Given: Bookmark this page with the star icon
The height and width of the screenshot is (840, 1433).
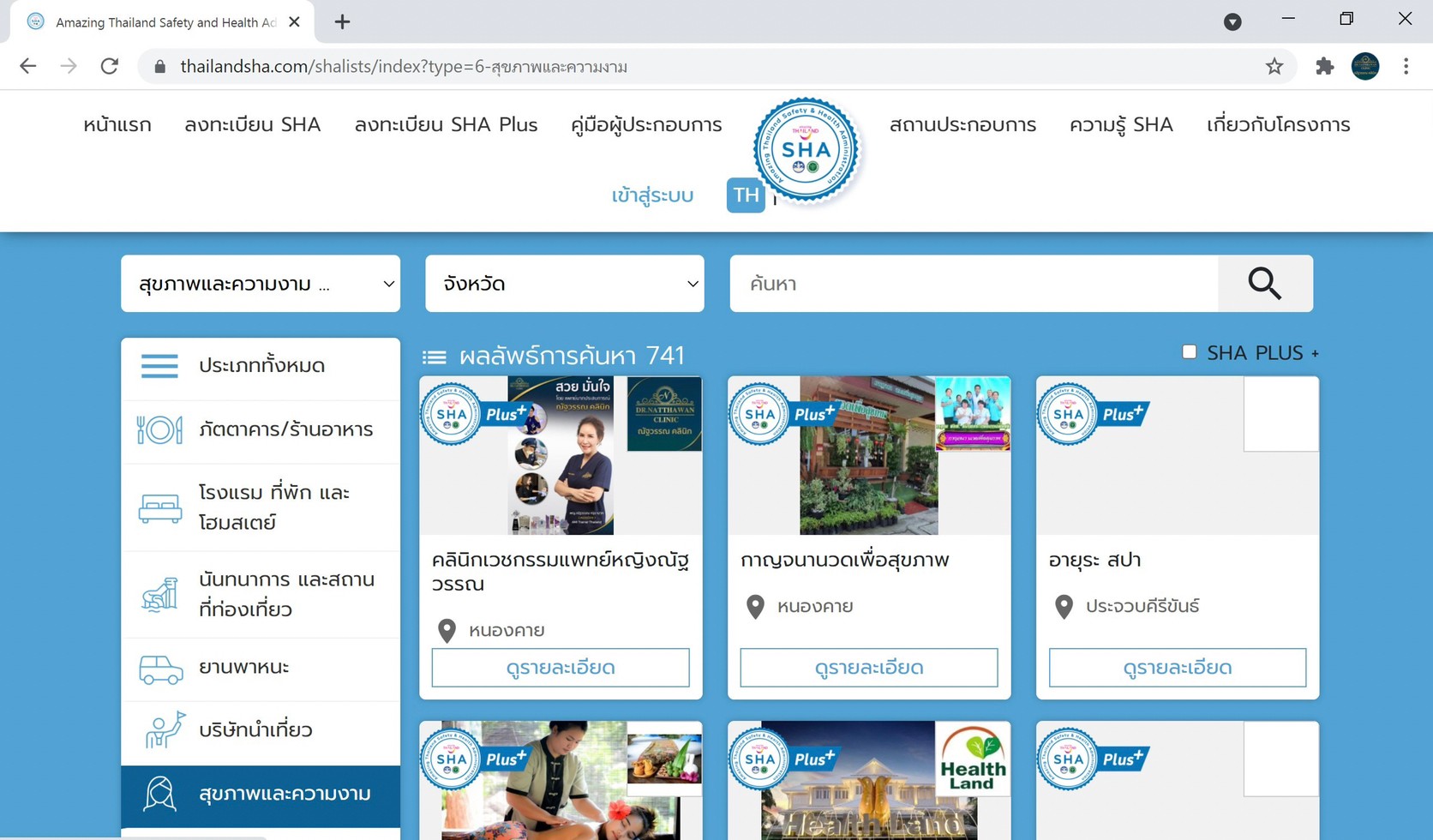Looking at the screenshot, I should [x=1274, y=66].
